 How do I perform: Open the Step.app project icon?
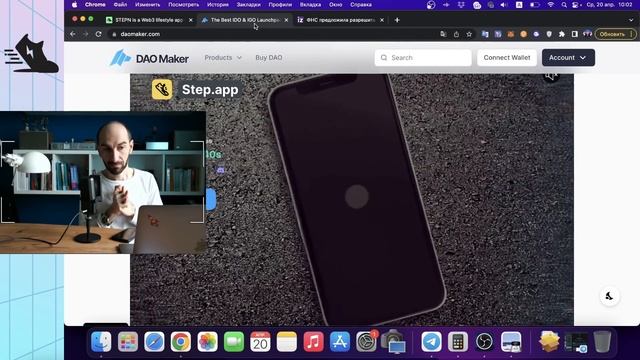point(162,89)
